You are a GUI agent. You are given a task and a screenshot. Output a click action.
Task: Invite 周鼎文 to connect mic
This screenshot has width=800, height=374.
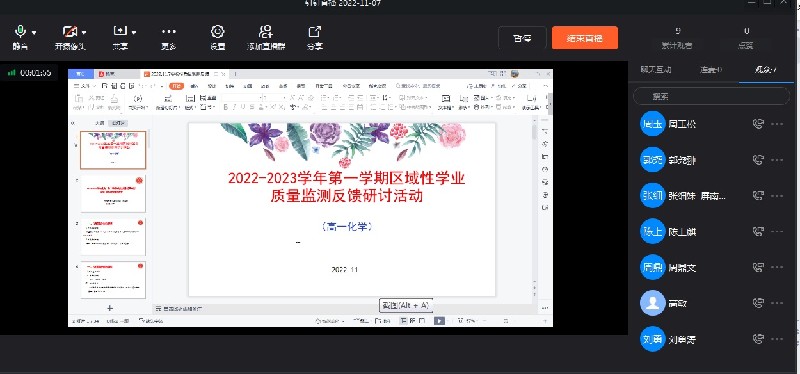tap(758, 267)
